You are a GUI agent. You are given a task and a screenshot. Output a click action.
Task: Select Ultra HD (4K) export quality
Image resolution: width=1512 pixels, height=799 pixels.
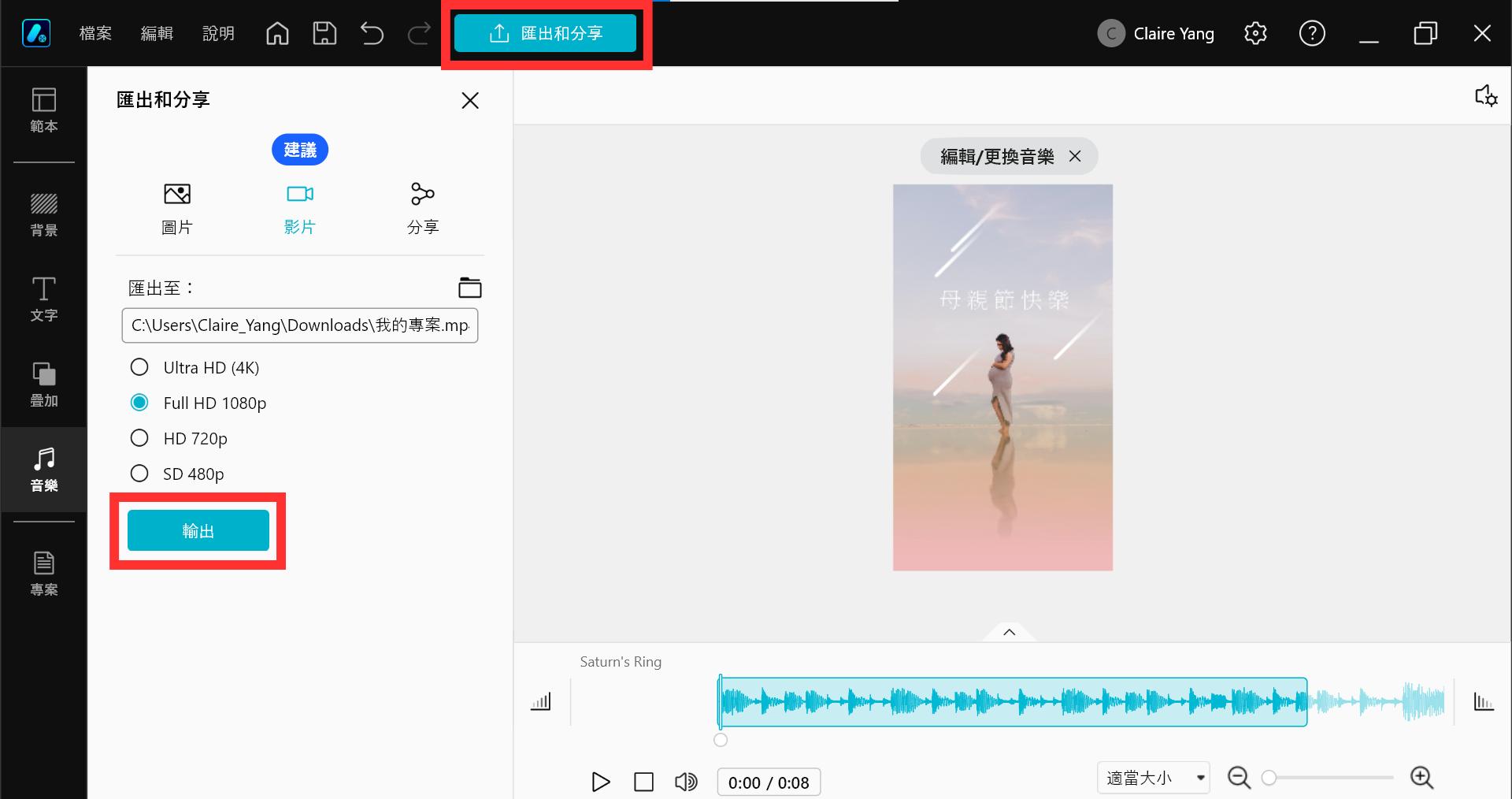(x=139, y=366)
